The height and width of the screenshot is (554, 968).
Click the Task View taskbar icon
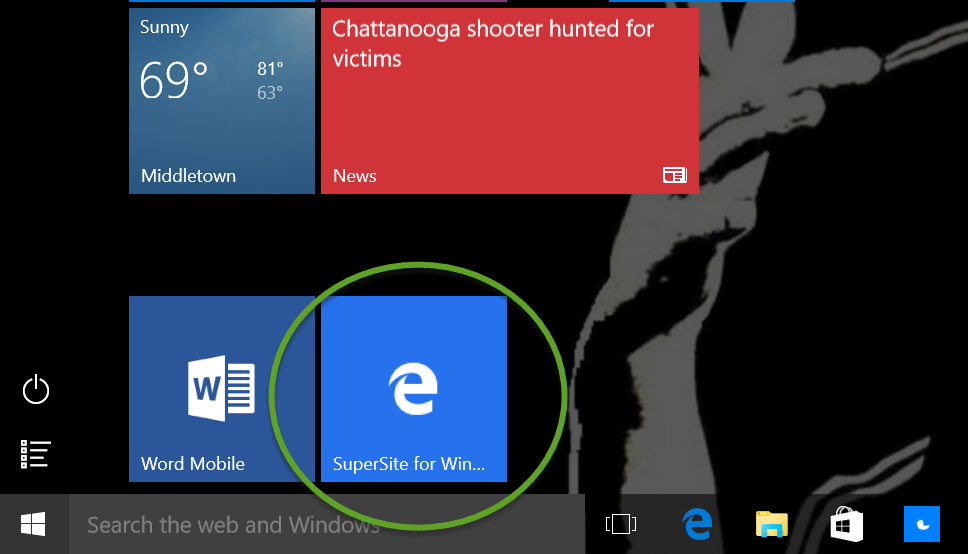tap(620, 524)
